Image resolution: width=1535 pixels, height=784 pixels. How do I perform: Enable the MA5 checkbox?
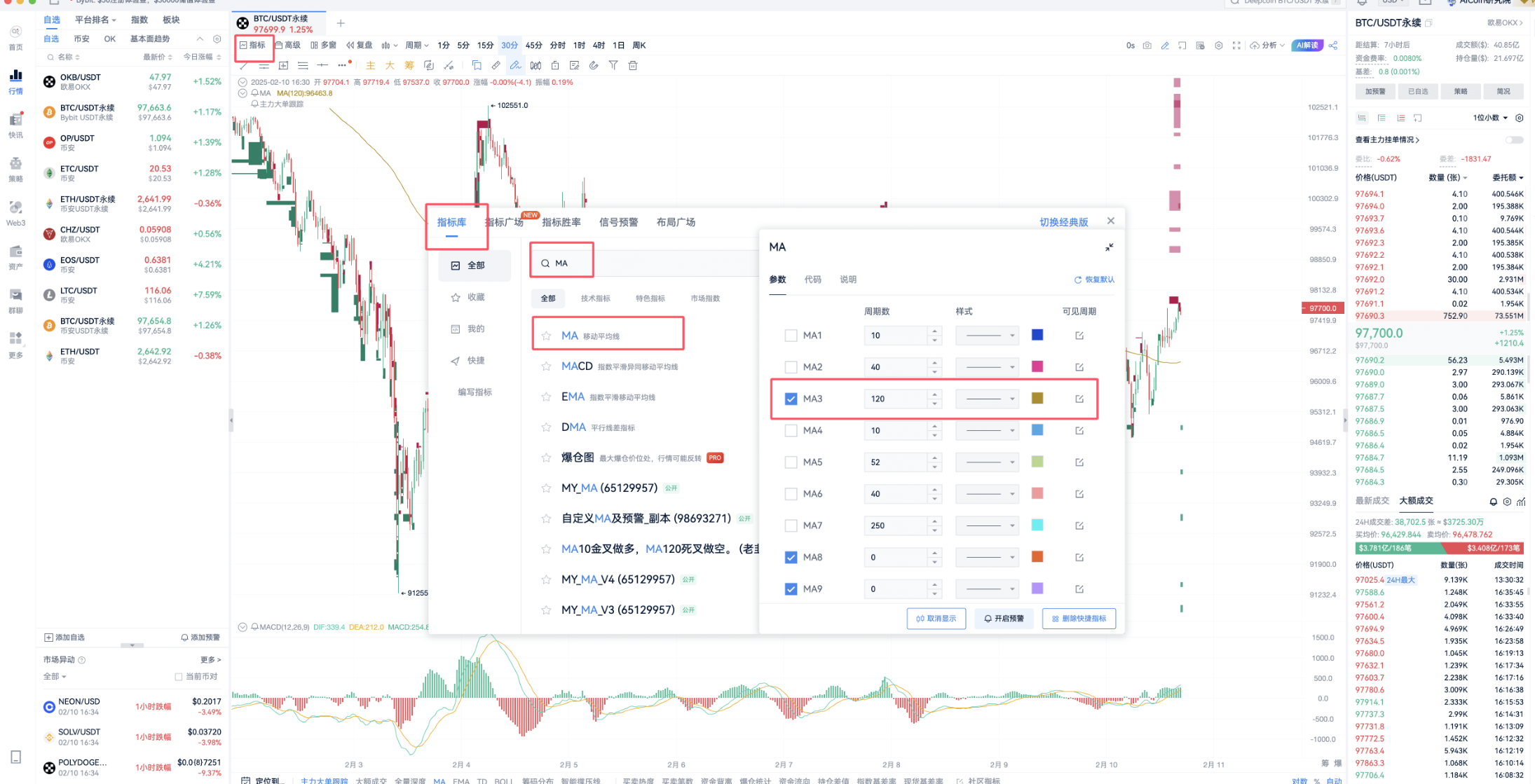pyautogui.click(x=791, y=462)
